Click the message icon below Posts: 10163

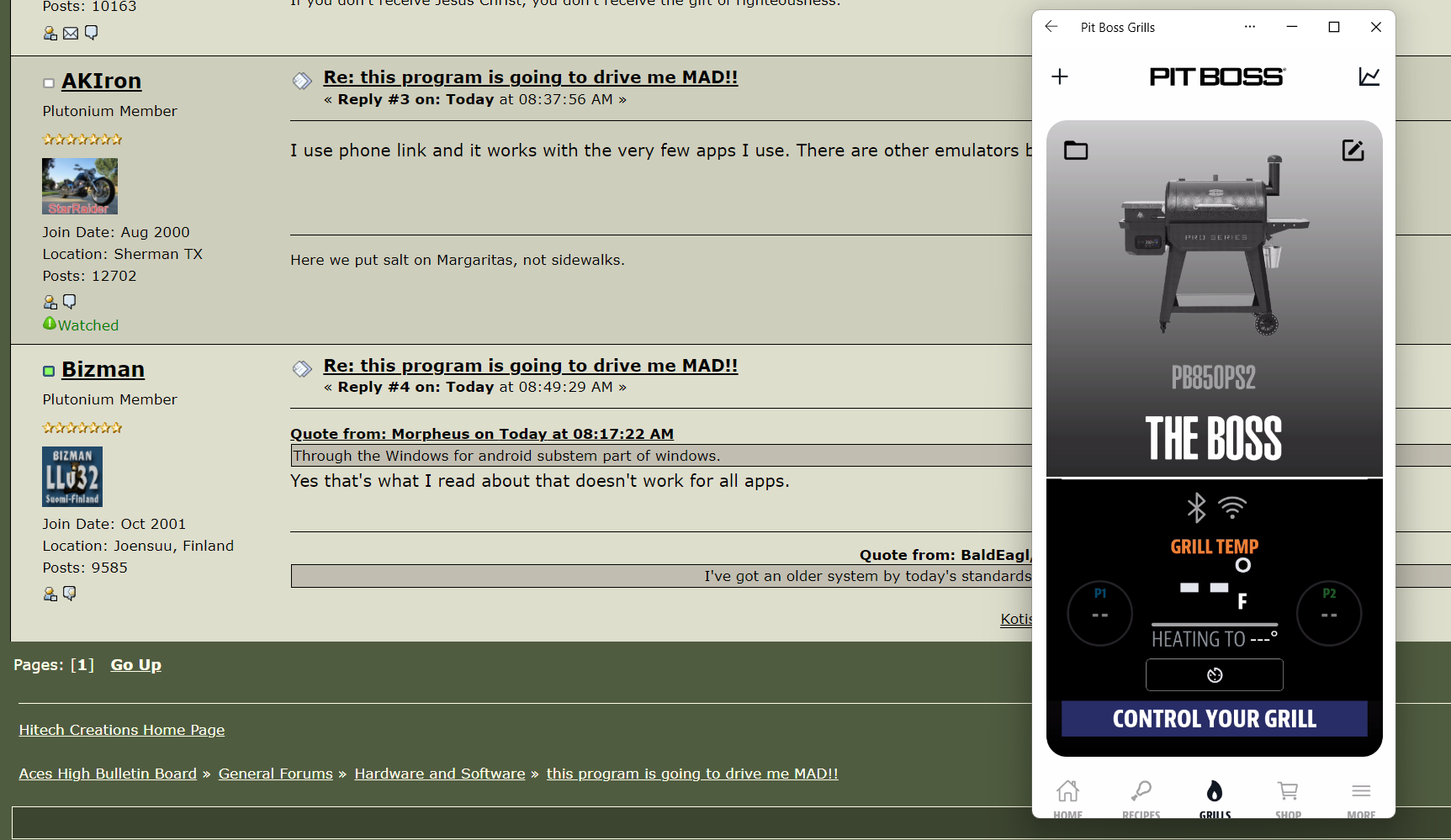coord(92,33)
